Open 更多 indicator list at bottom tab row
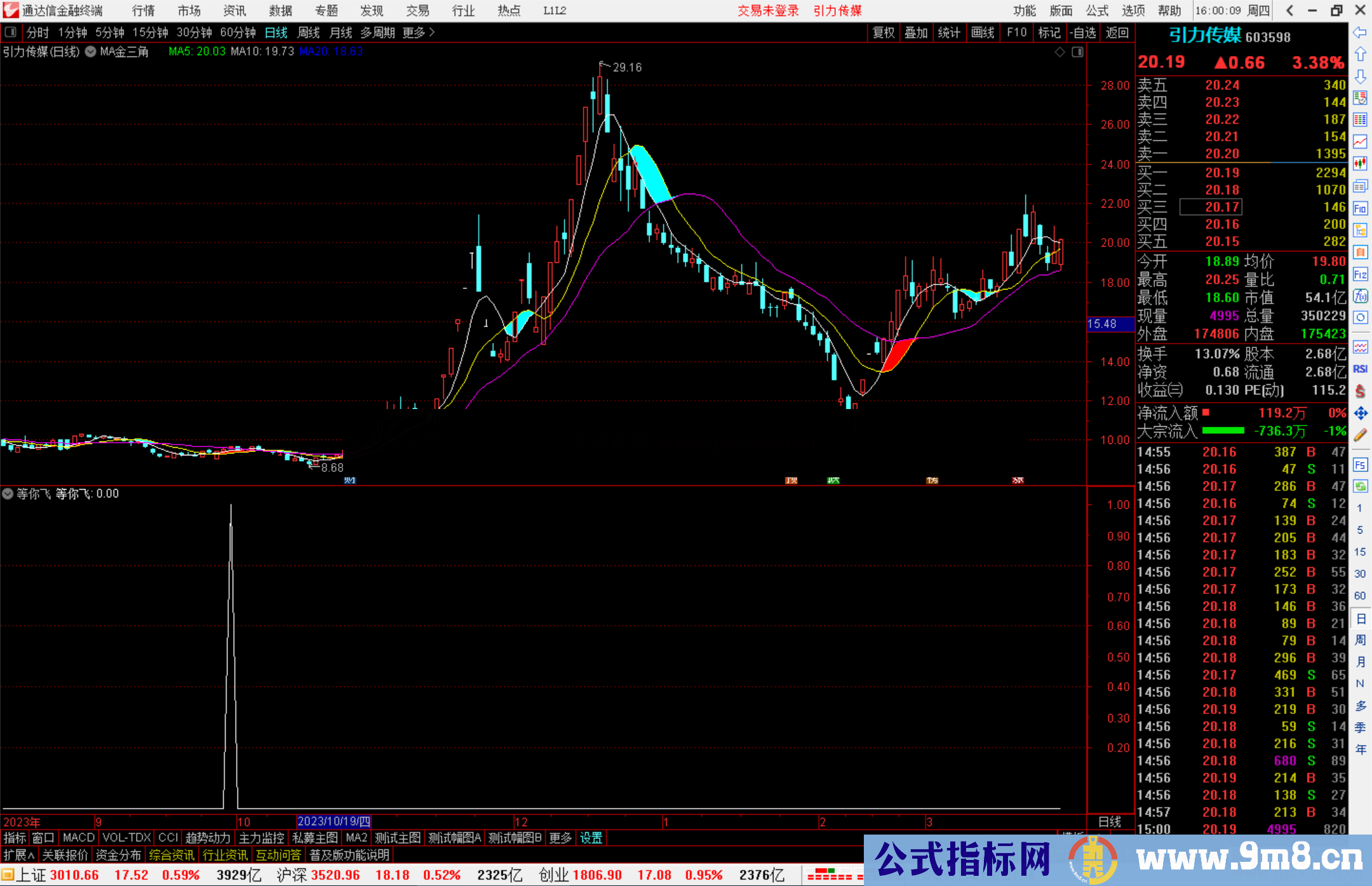The image size is (1372, 886). [559, 838]
